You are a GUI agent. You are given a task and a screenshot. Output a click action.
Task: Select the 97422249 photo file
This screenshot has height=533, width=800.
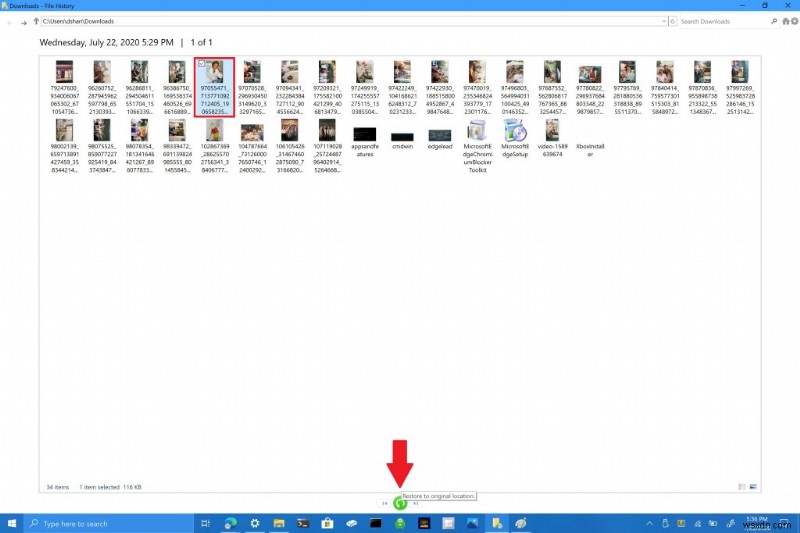(x=402, y=87)
